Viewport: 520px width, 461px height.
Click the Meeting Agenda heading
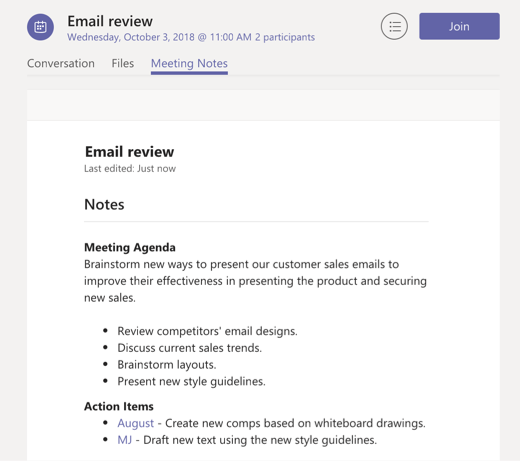(x=130, y=247)
